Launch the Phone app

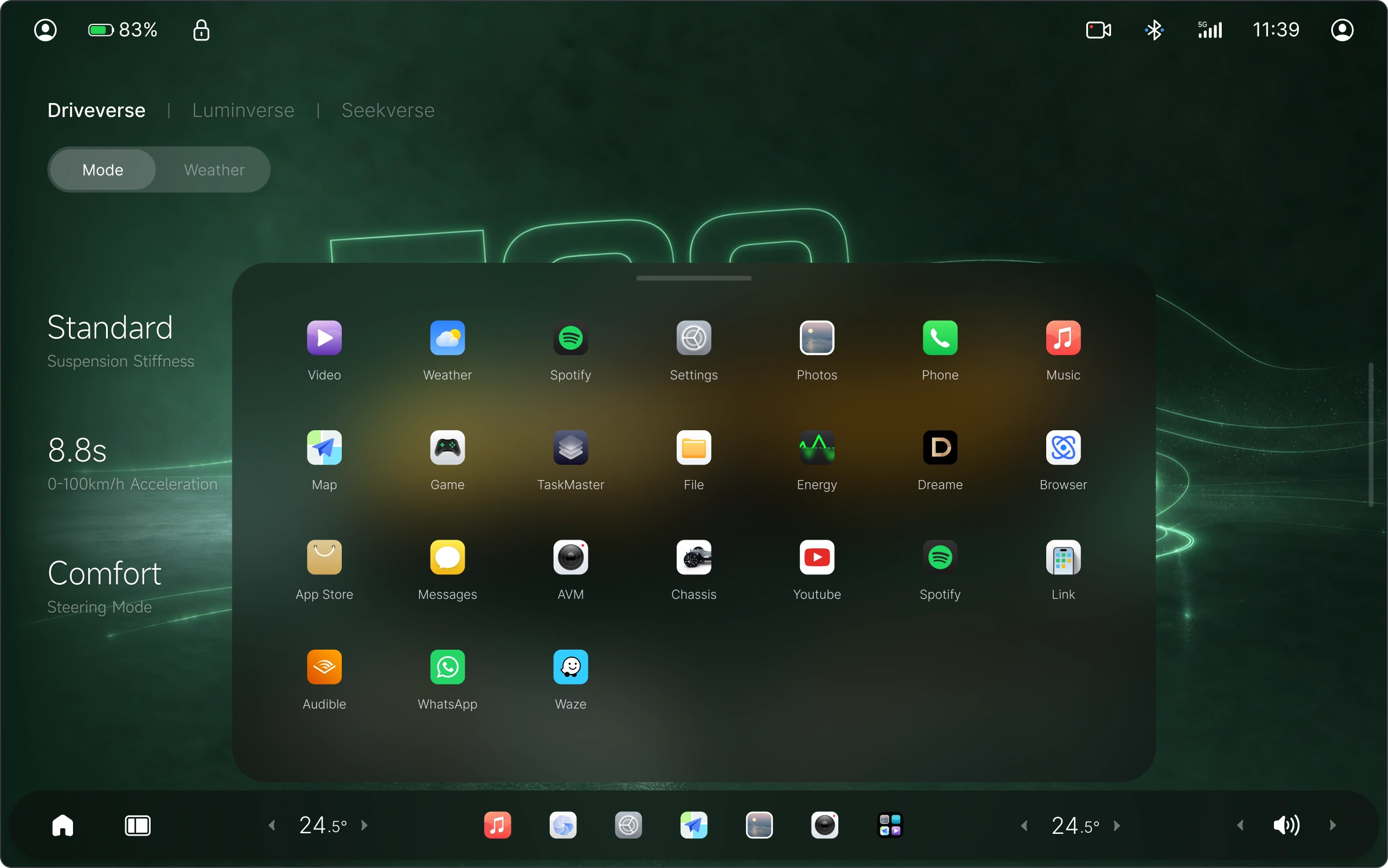[940, 338]
